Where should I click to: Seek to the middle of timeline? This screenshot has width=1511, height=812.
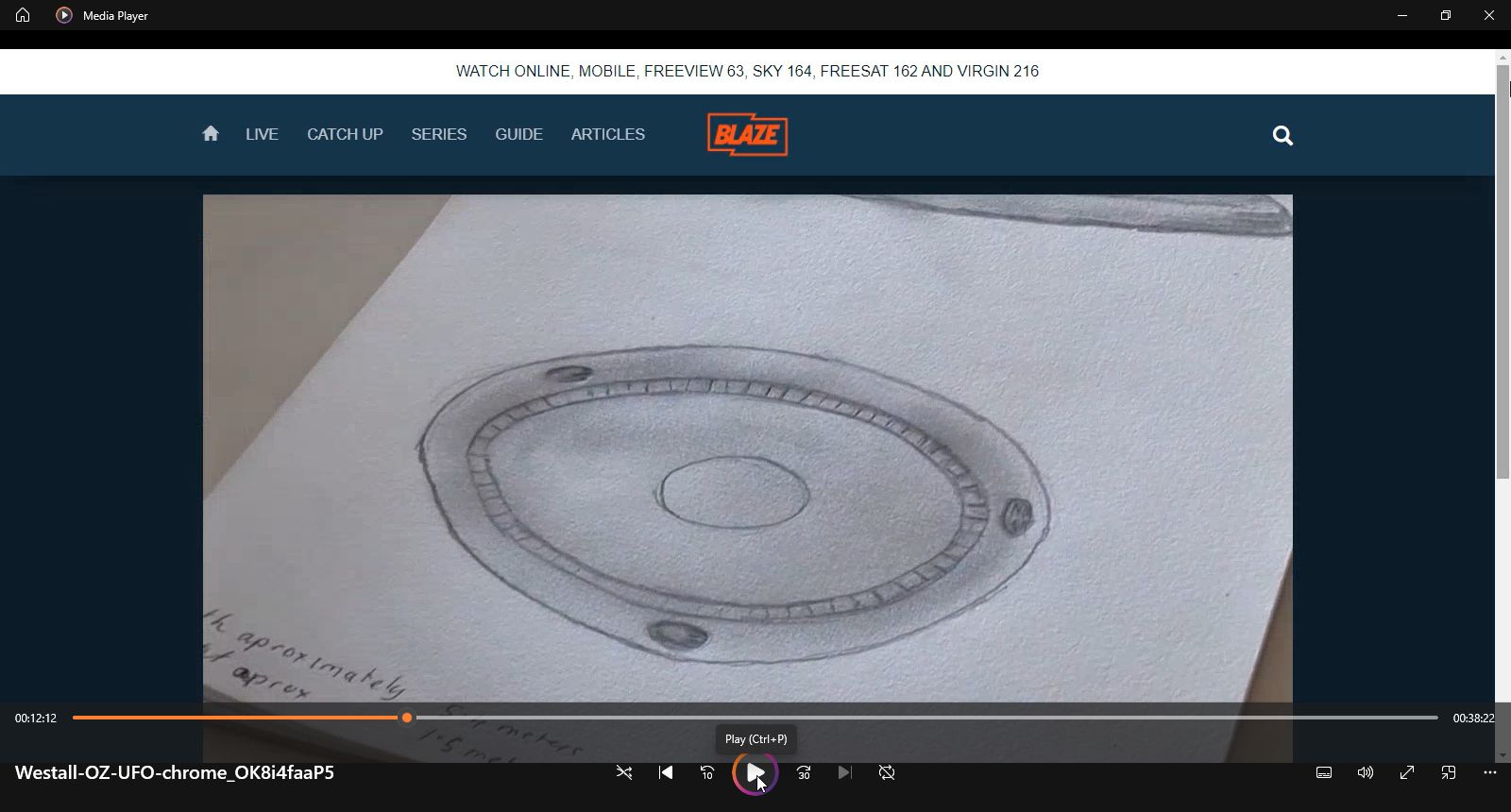tap(755, 718)
